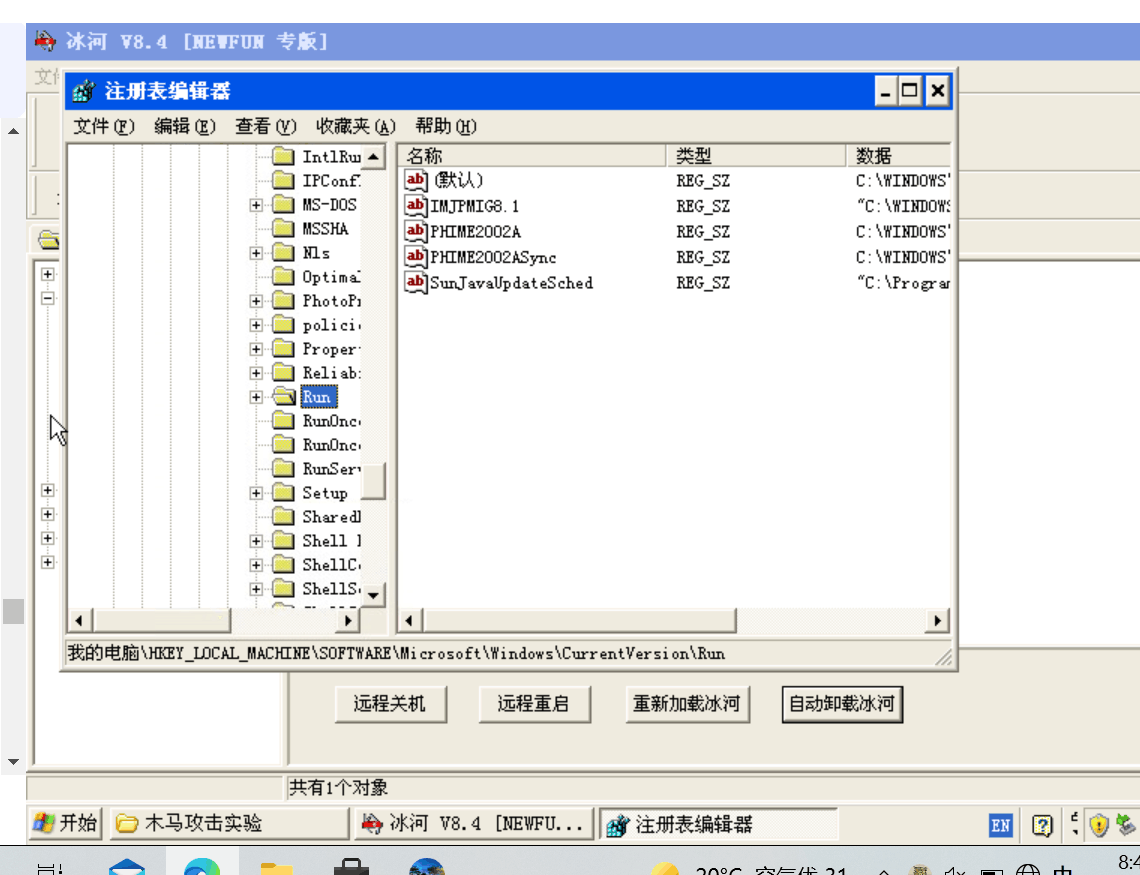Click the registry path in the status bar
This screenshot has height=875, width=1140.
tap(396, 653)
